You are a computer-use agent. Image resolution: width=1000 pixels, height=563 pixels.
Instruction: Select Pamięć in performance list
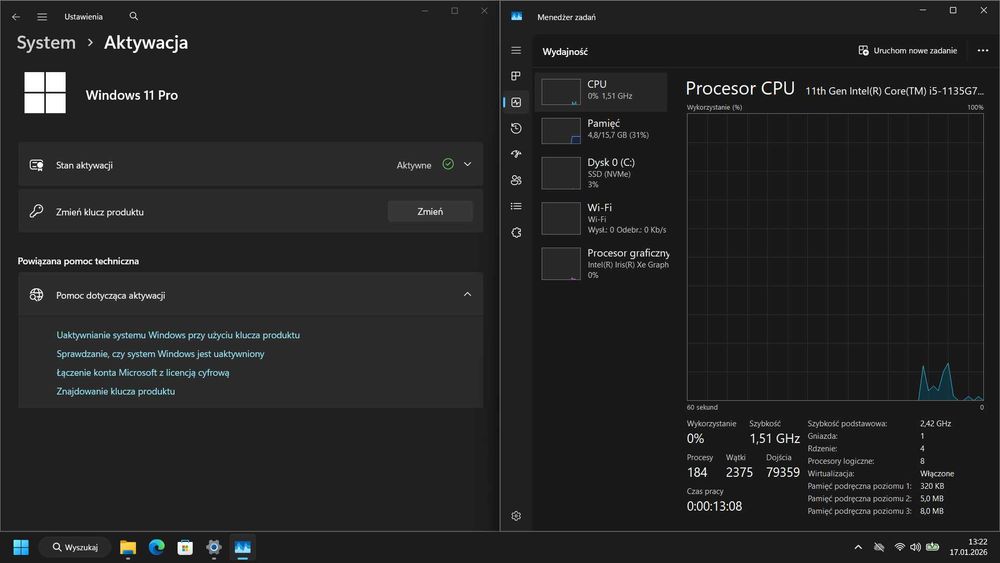(601, 130)
